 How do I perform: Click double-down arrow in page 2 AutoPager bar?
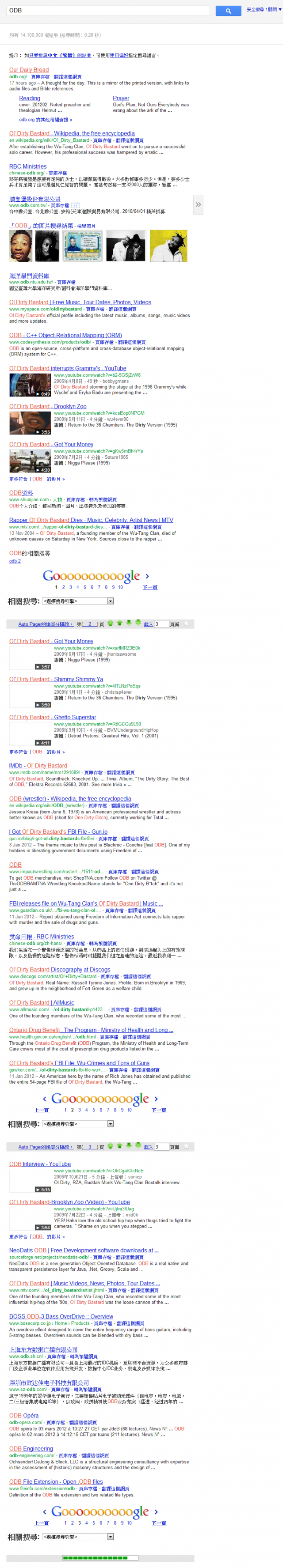[x=138, y=623]
